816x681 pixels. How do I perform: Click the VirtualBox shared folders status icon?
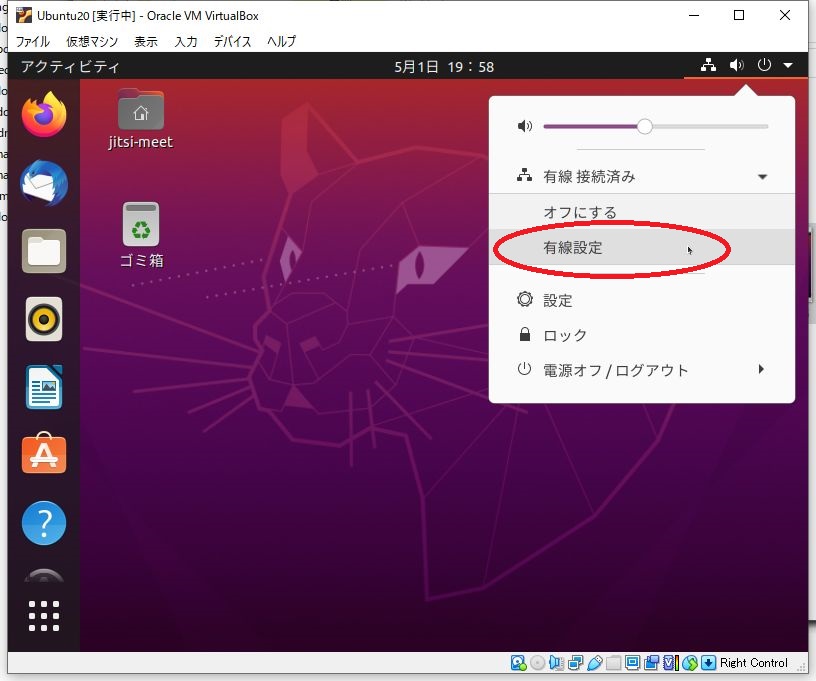[x=614, y=663]
